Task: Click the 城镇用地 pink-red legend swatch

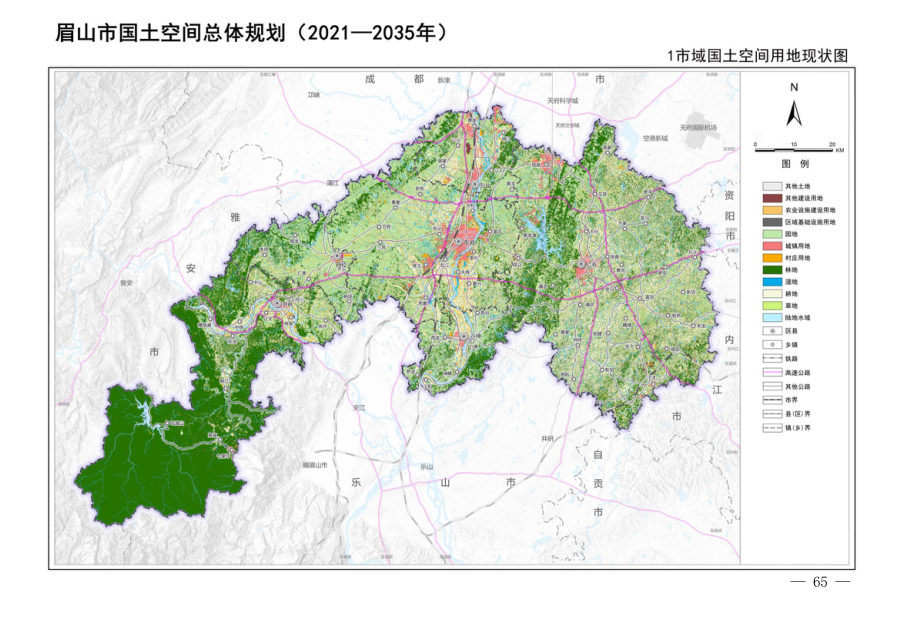Action: click(x=772, y=246)
